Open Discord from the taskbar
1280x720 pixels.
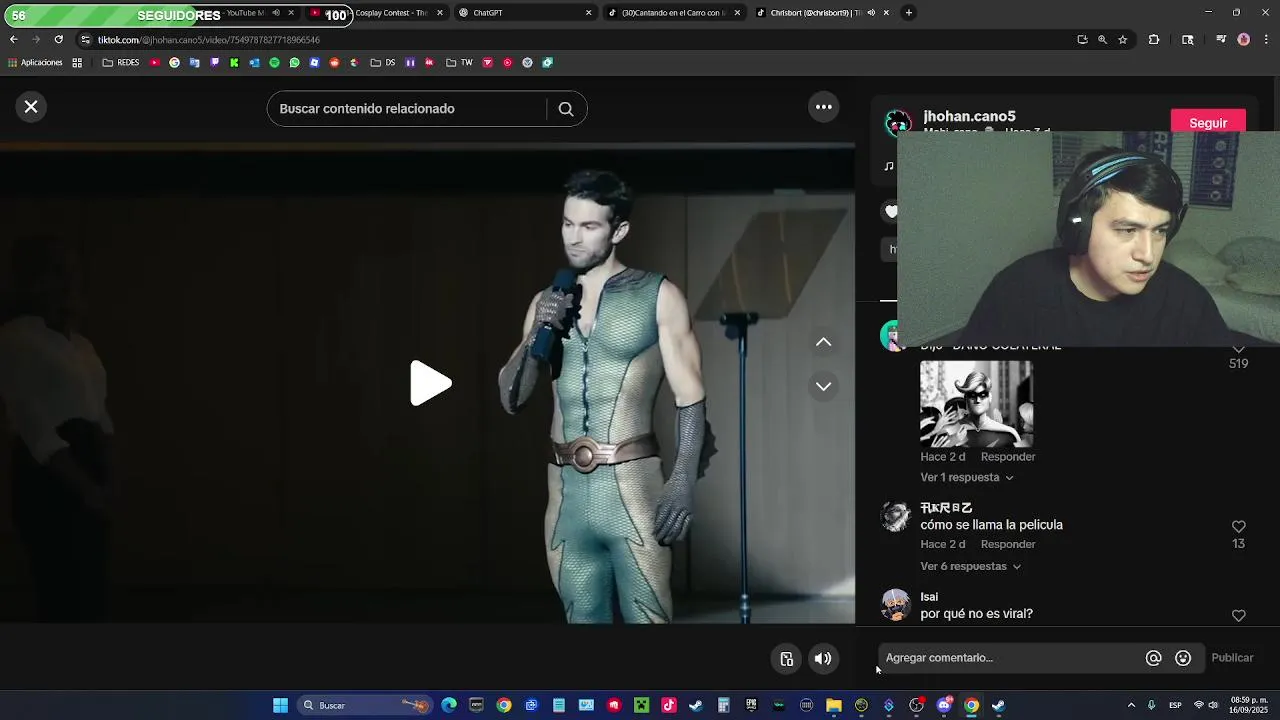tap(944, 705)
